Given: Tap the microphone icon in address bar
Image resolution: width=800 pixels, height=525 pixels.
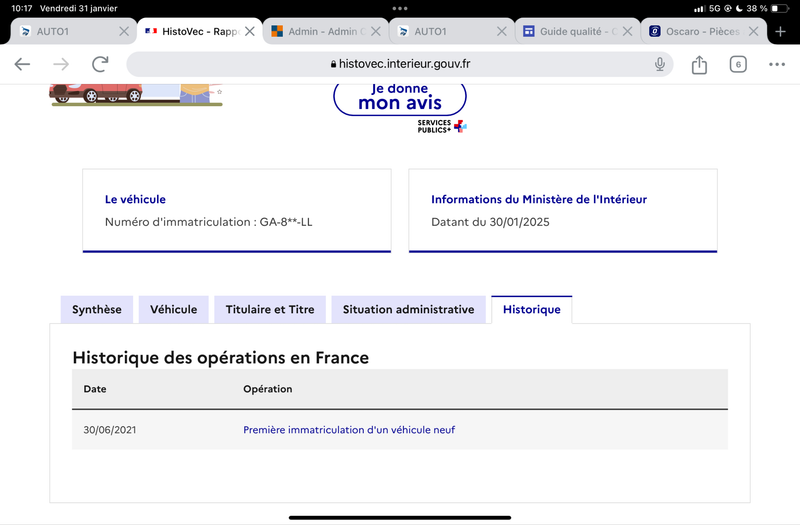Looking at the screenshot, I should tap(660, 64).
